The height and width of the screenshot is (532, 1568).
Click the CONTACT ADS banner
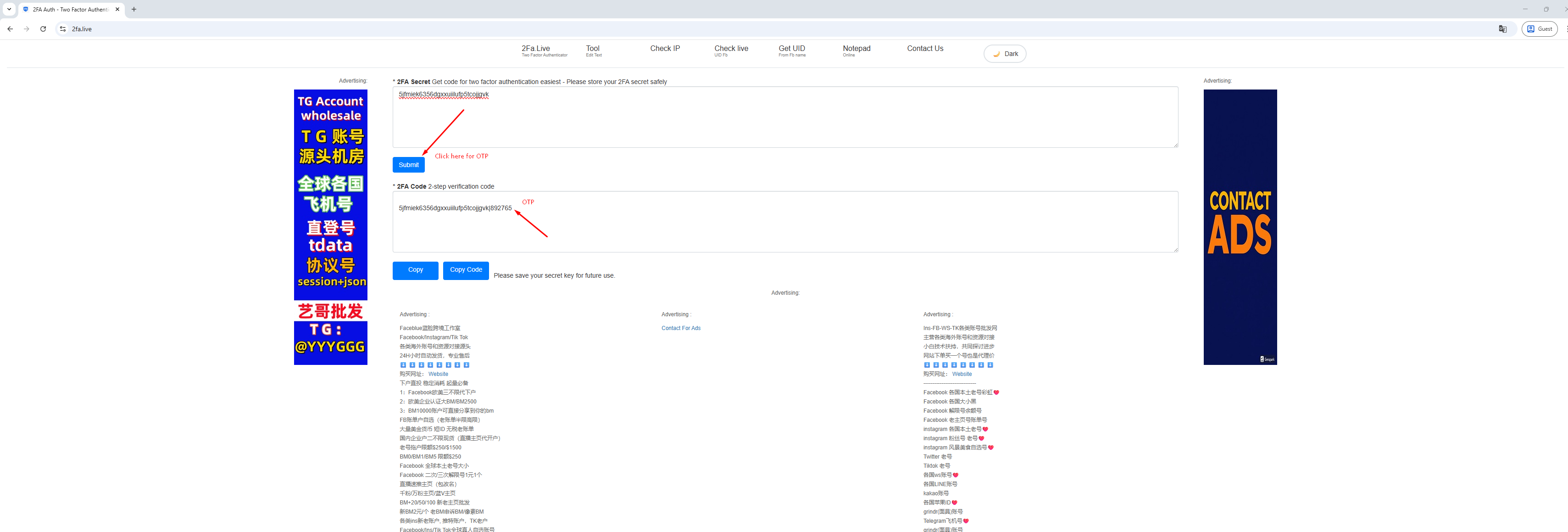pyautogui.click(x=1239, y=227)
